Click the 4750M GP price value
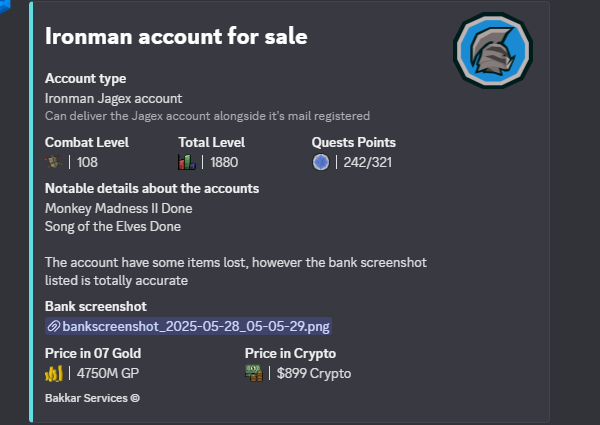Viewport: 600px width, 425px height. pos(108,373)
